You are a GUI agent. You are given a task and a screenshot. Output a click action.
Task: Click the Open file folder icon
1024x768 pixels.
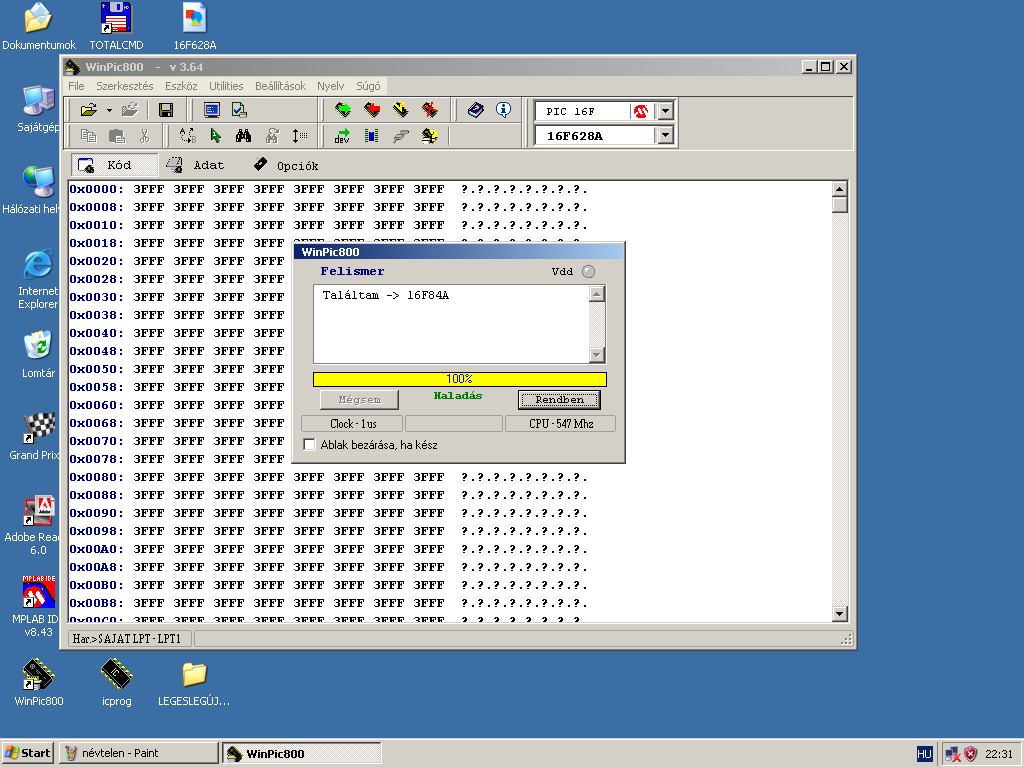click(x=88, y=110)
